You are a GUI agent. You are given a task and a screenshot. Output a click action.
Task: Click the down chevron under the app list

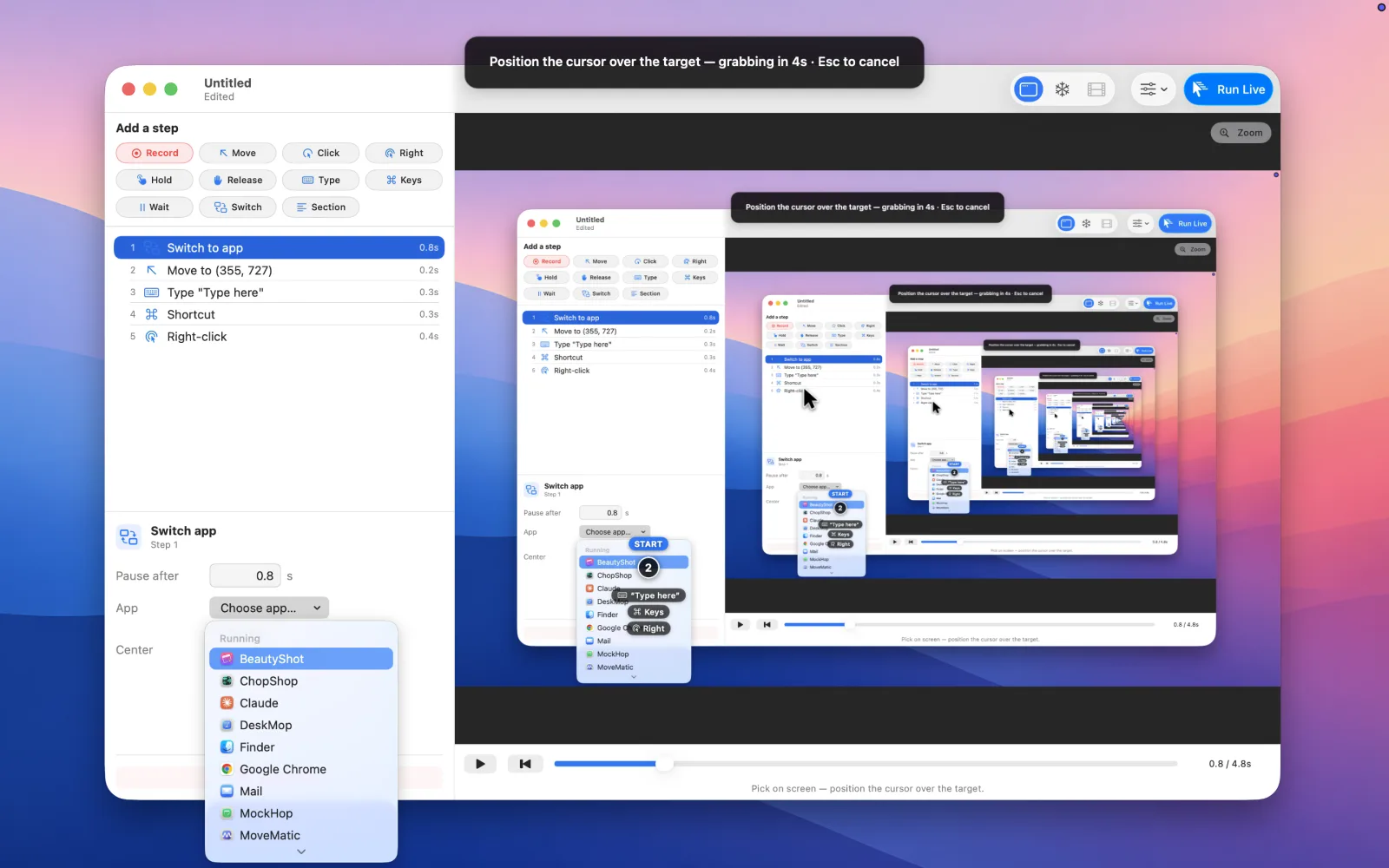click(301, 852)
